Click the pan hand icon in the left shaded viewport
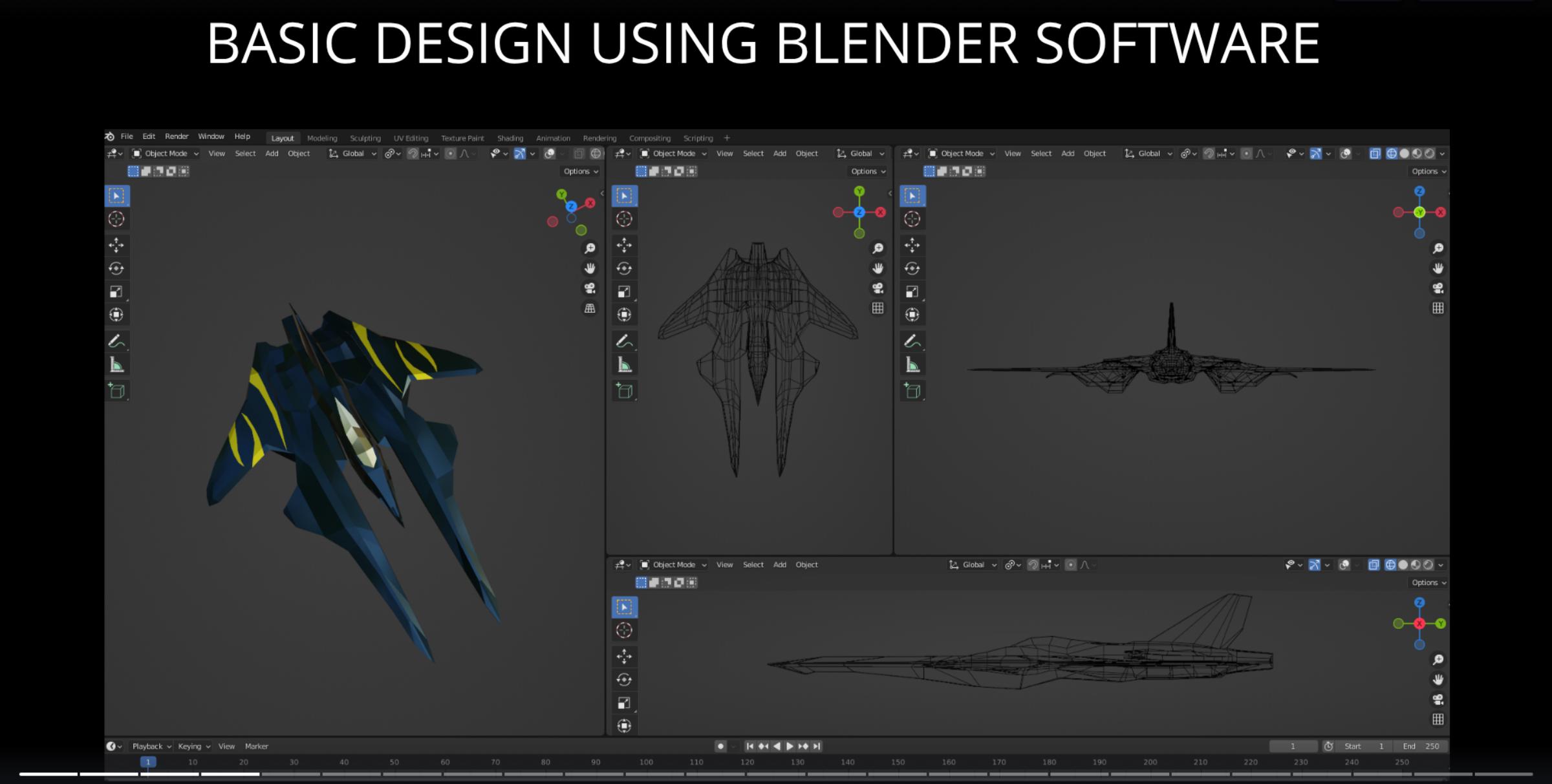Viewport: 1552px width, 784px height. [590, 268]
